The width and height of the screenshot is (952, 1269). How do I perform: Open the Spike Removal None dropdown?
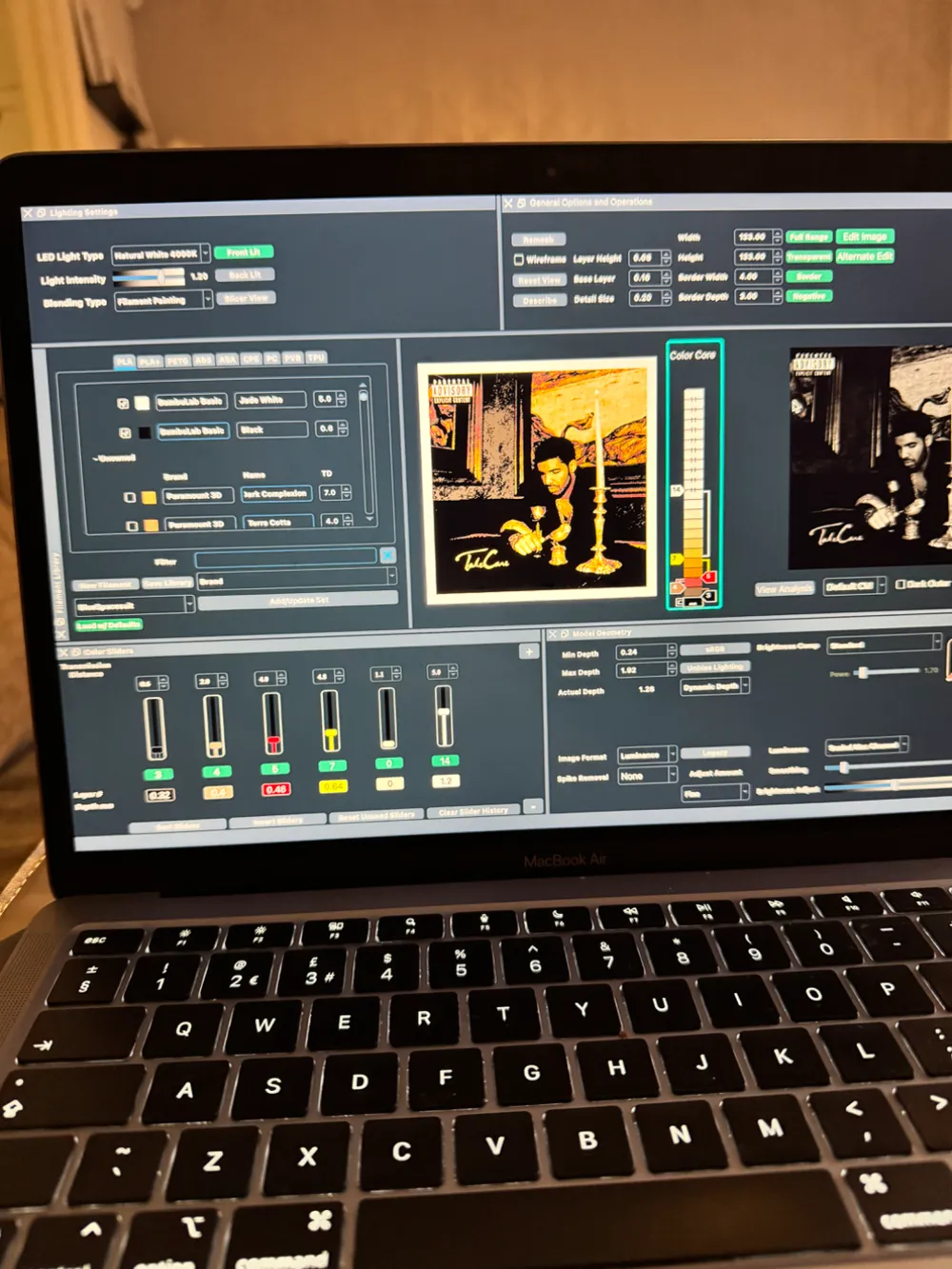(x=646, y=776)
